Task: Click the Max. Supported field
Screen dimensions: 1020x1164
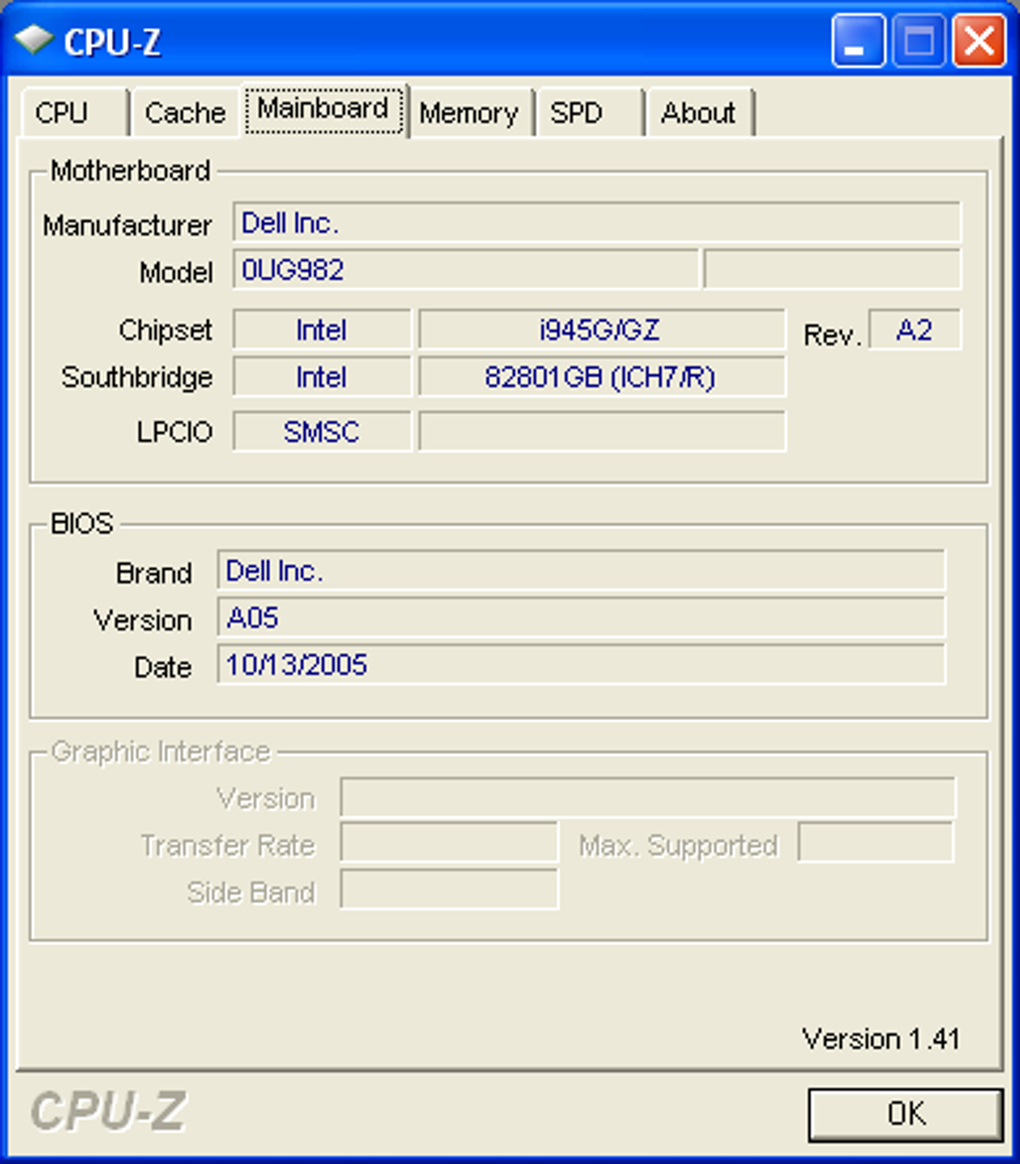Action: (876, 842)
